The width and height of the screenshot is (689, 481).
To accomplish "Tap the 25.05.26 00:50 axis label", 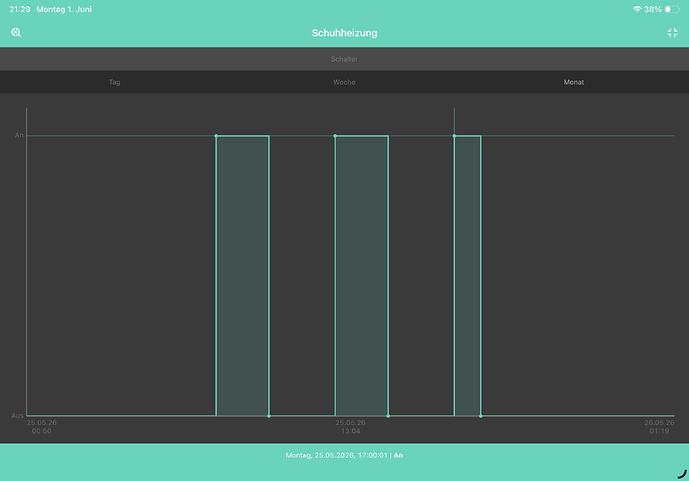I will point(41,427).
